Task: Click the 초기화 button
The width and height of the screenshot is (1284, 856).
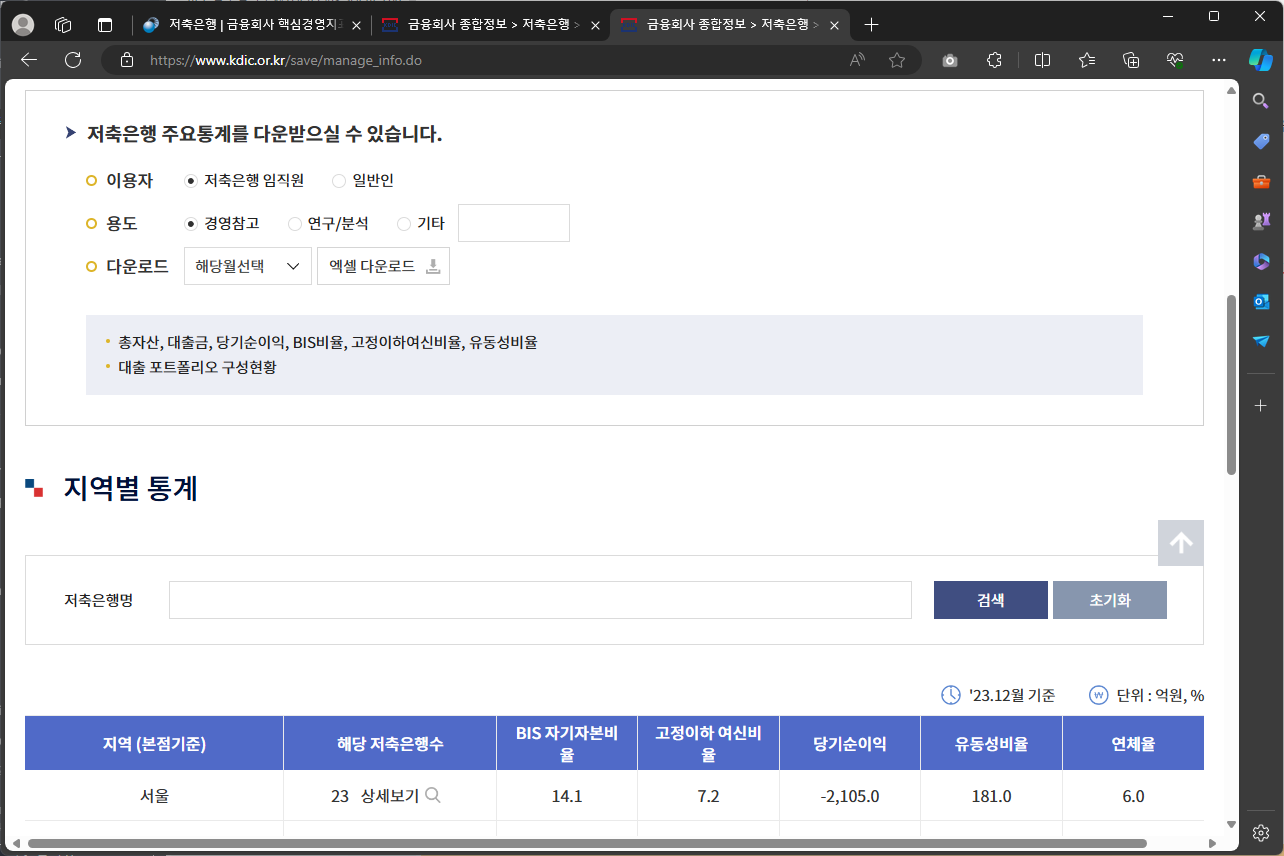Action: coord(1110,600)
